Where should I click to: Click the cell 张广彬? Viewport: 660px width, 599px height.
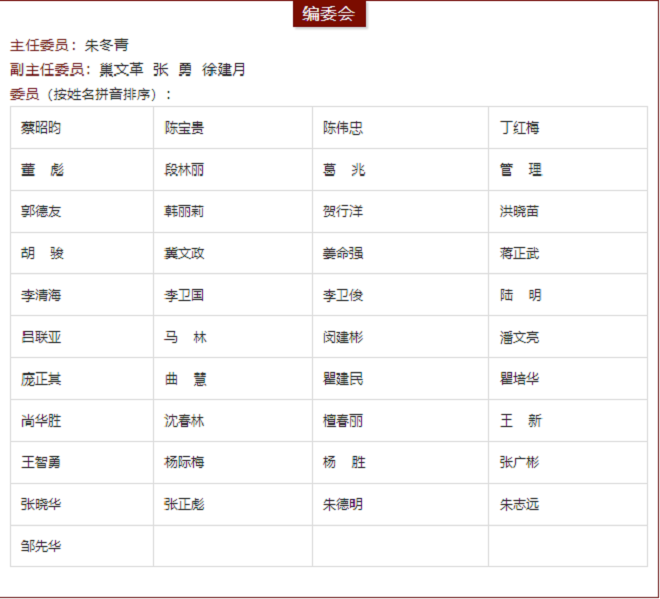click(x=568, y=462)
